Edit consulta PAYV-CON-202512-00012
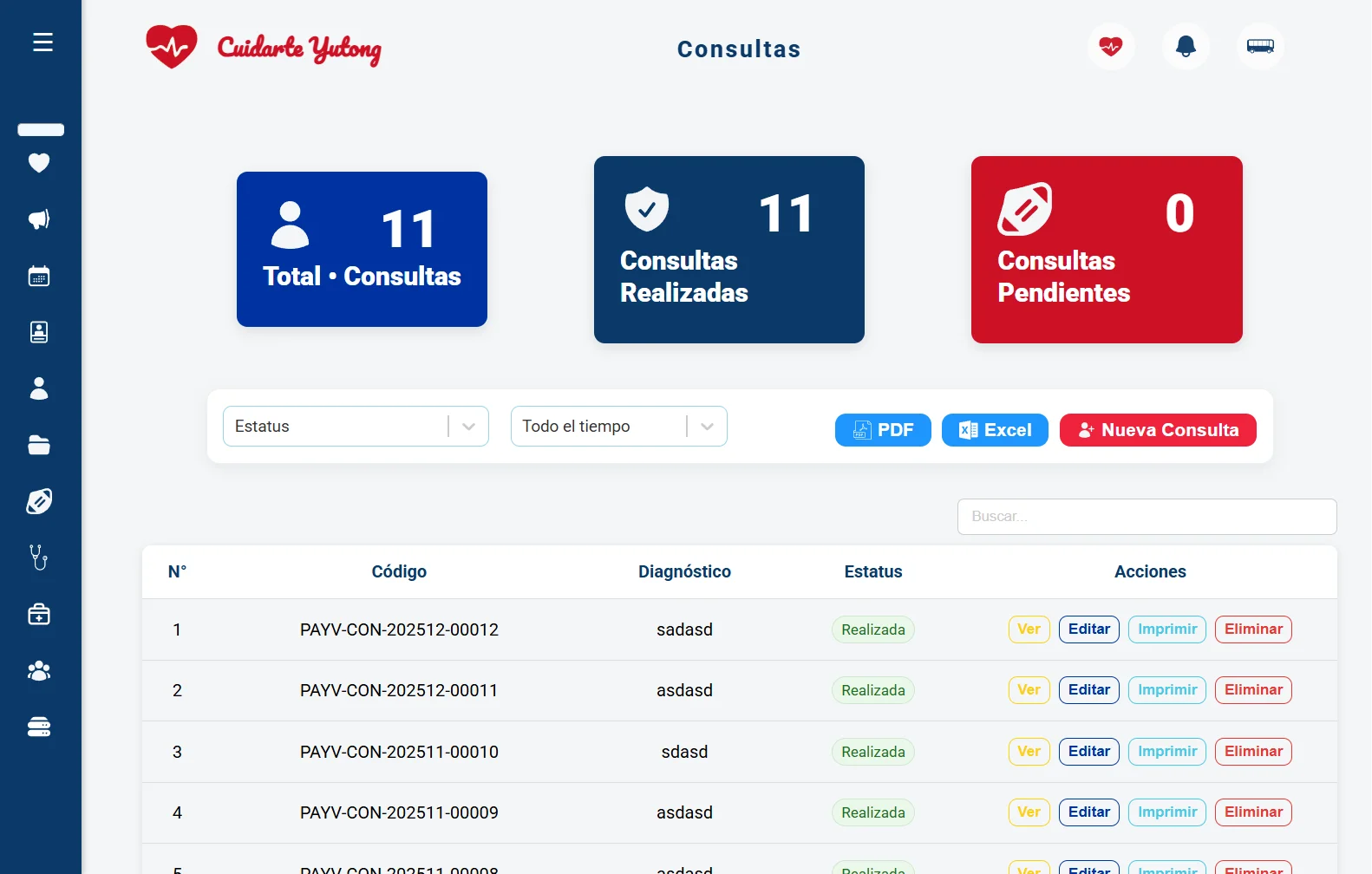 point(1089,629)
